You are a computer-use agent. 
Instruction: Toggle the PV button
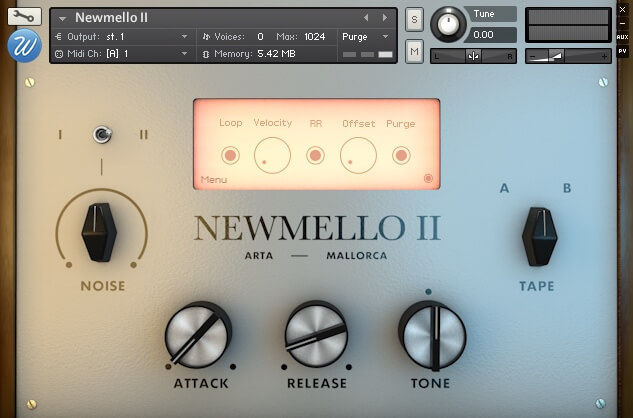pos(622,51)
